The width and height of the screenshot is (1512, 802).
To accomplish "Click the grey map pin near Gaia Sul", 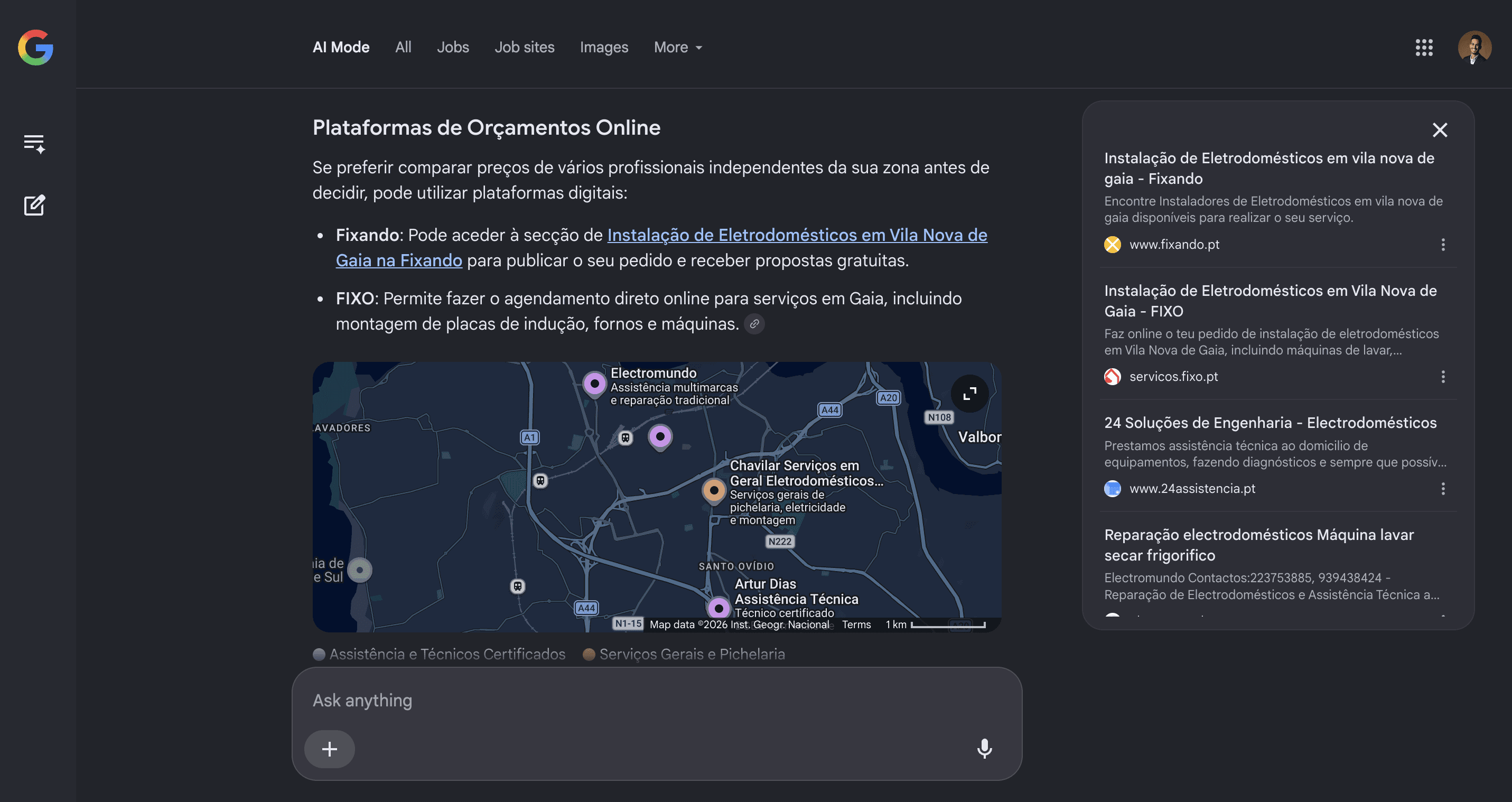I will [x=360, y=570].
